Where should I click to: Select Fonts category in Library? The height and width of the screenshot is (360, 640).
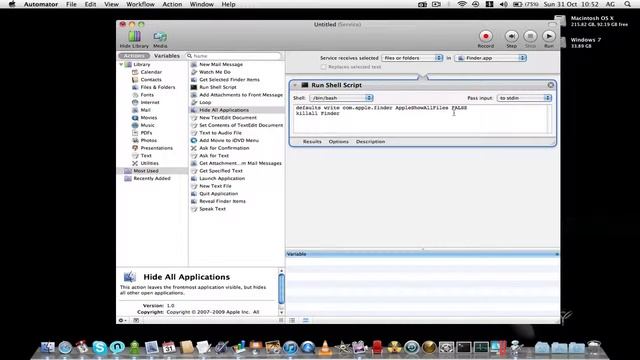coord(147,95)
